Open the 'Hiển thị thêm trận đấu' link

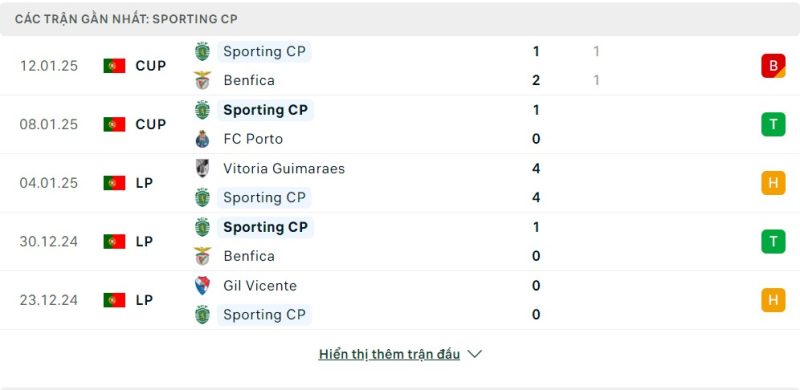[389, 354]
